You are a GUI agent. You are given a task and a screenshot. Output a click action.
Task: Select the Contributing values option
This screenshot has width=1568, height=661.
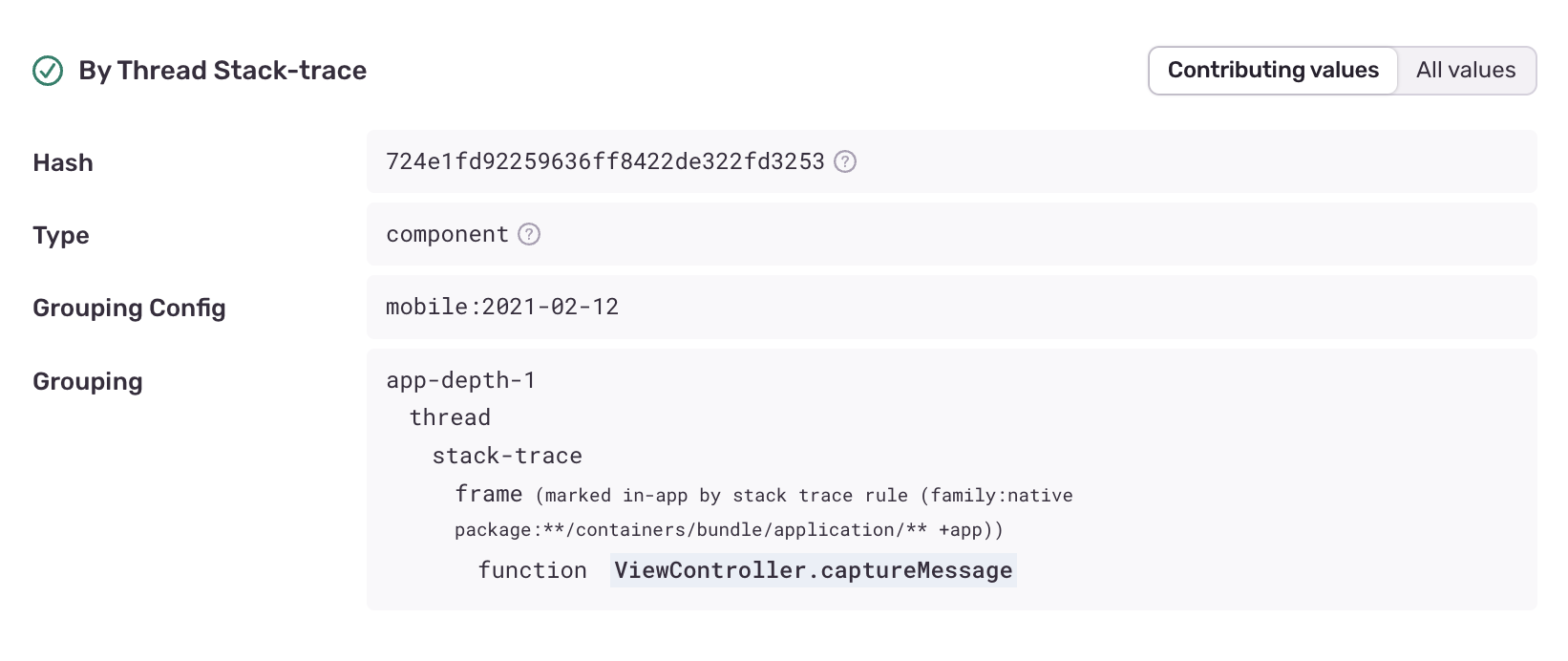coord(1272,69)
